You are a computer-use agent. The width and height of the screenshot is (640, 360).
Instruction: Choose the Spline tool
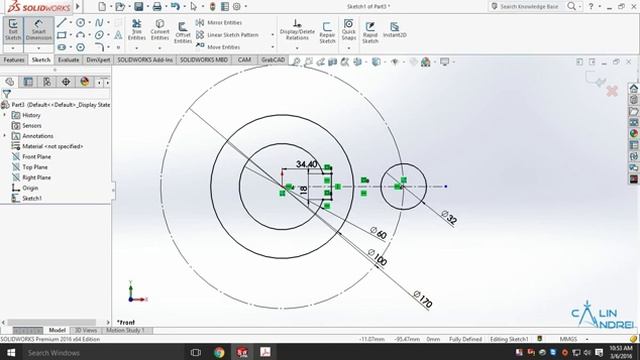pos(99,22)
